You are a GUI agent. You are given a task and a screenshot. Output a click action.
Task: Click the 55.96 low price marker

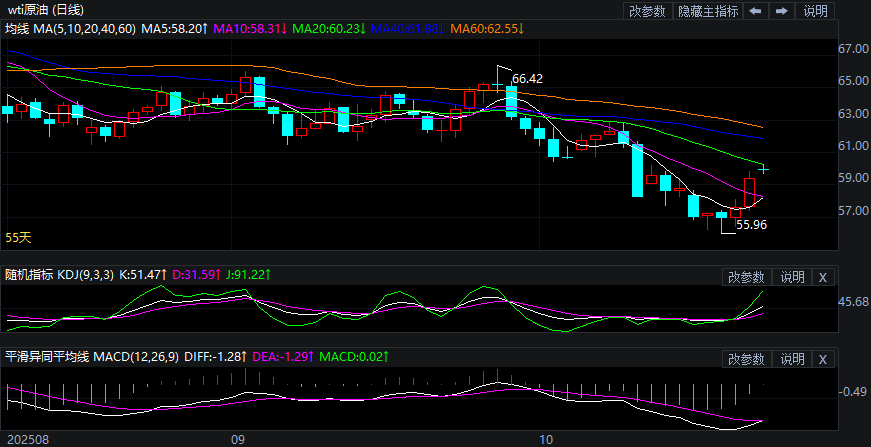pyautogui.click(x=751, y=225)
